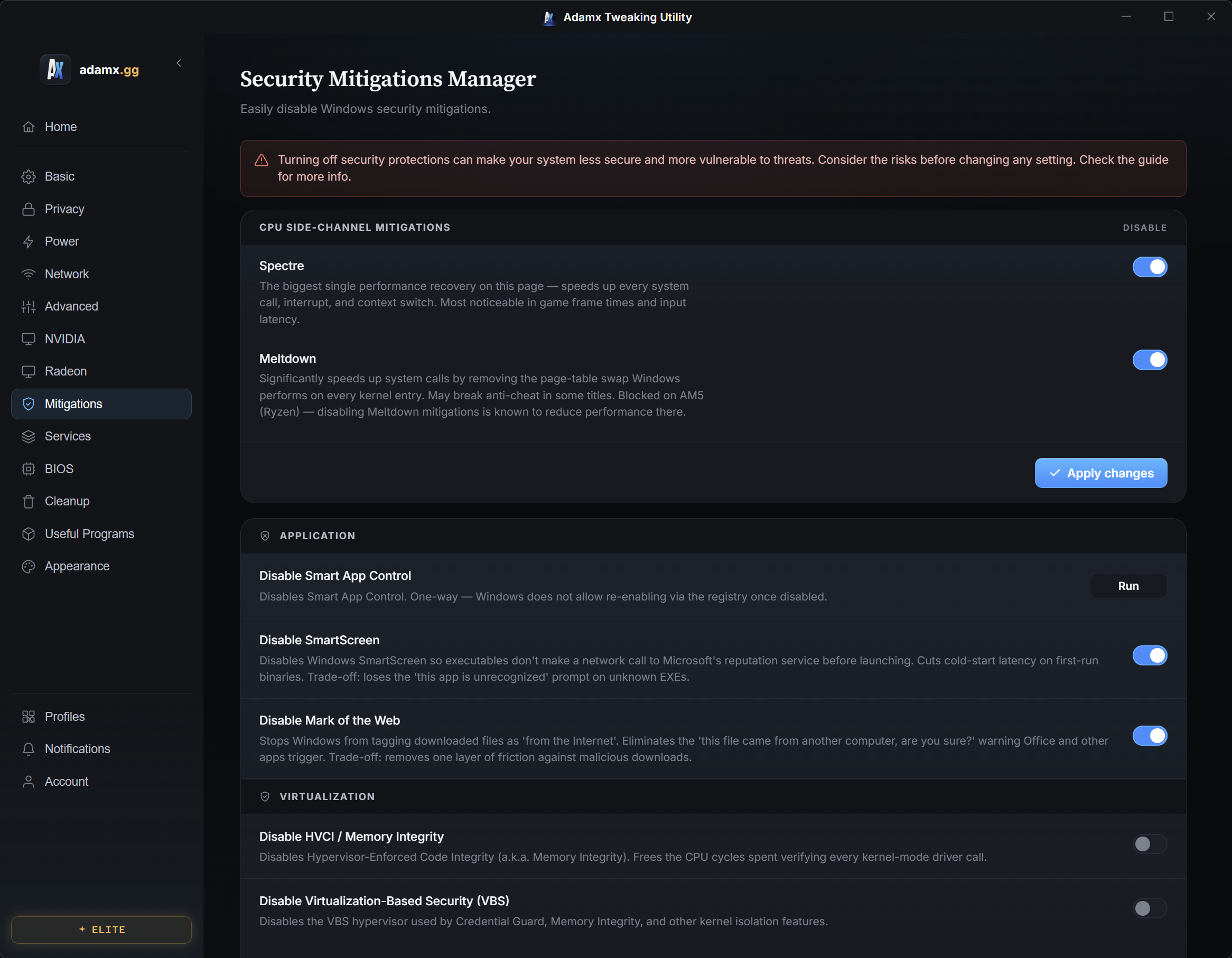1232x958 pixels.
Task: Enable the Disable HVCI / Memory Integrity switch
Action: pos(1149,843)
